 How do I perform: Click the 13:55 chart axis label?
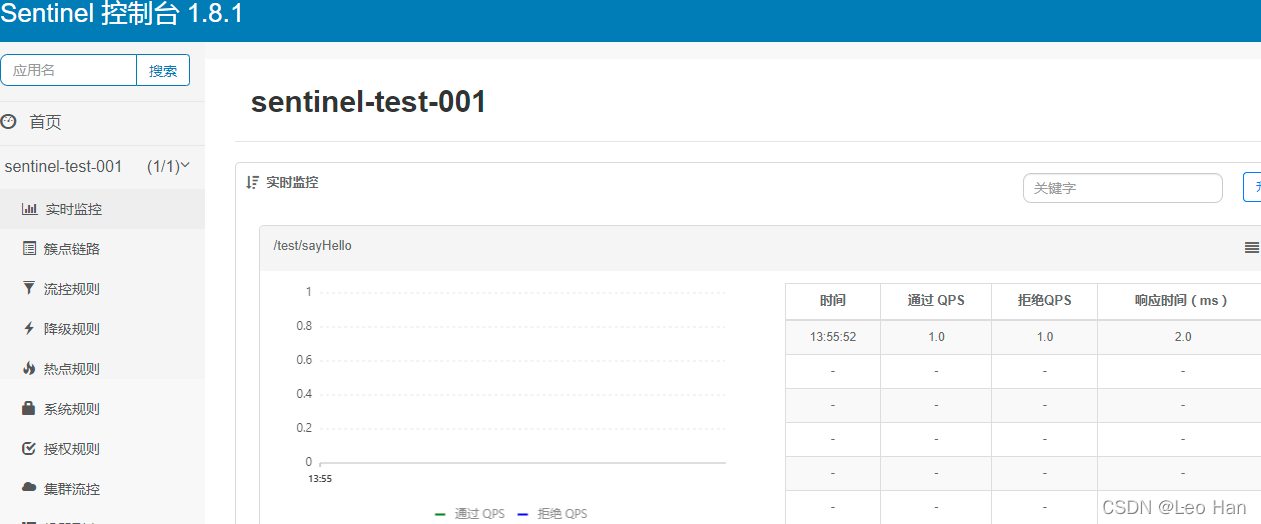[x=320, y=479]
